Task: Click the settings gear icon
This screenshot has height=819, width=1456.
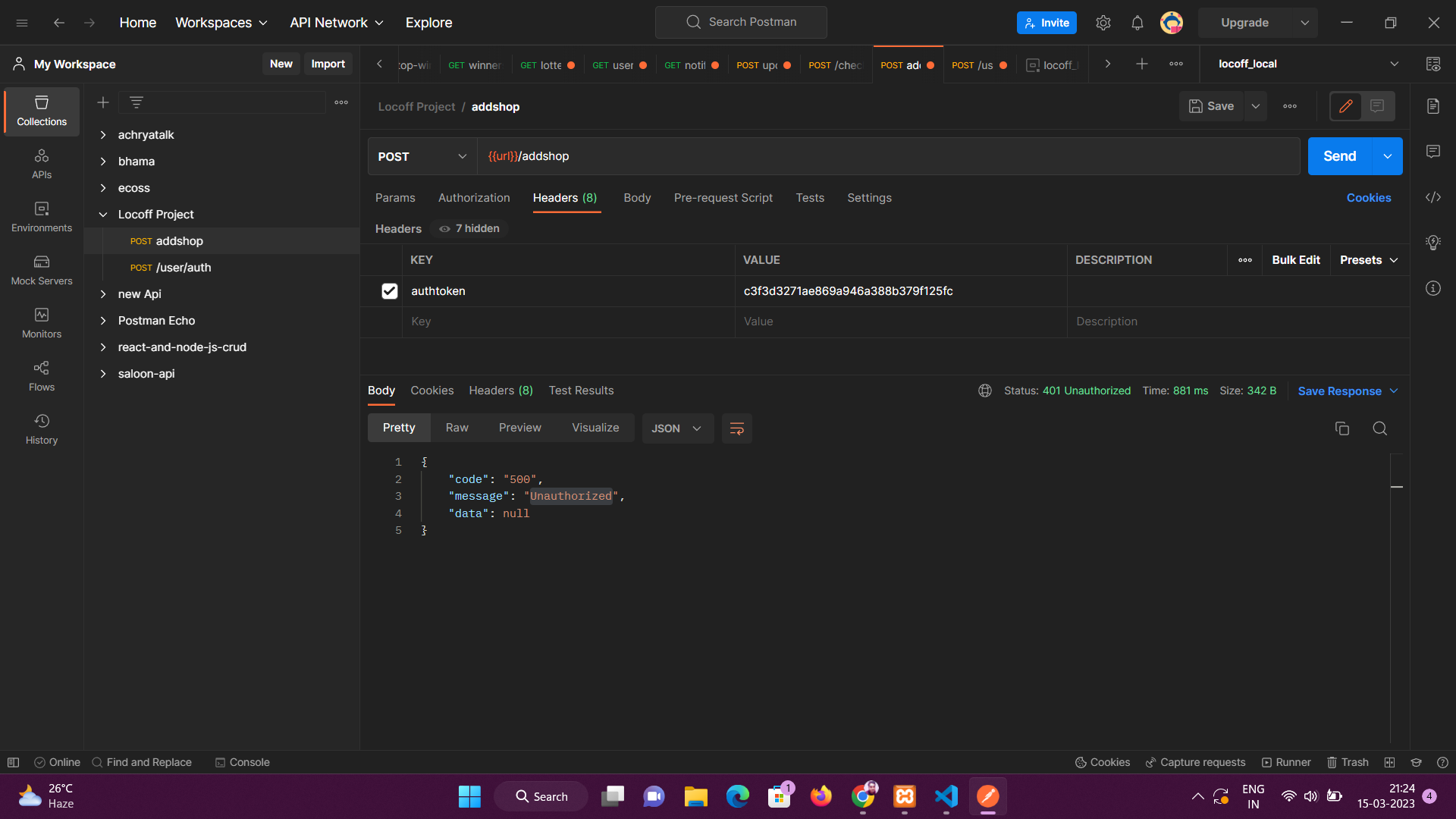Action: [1103, 23]
